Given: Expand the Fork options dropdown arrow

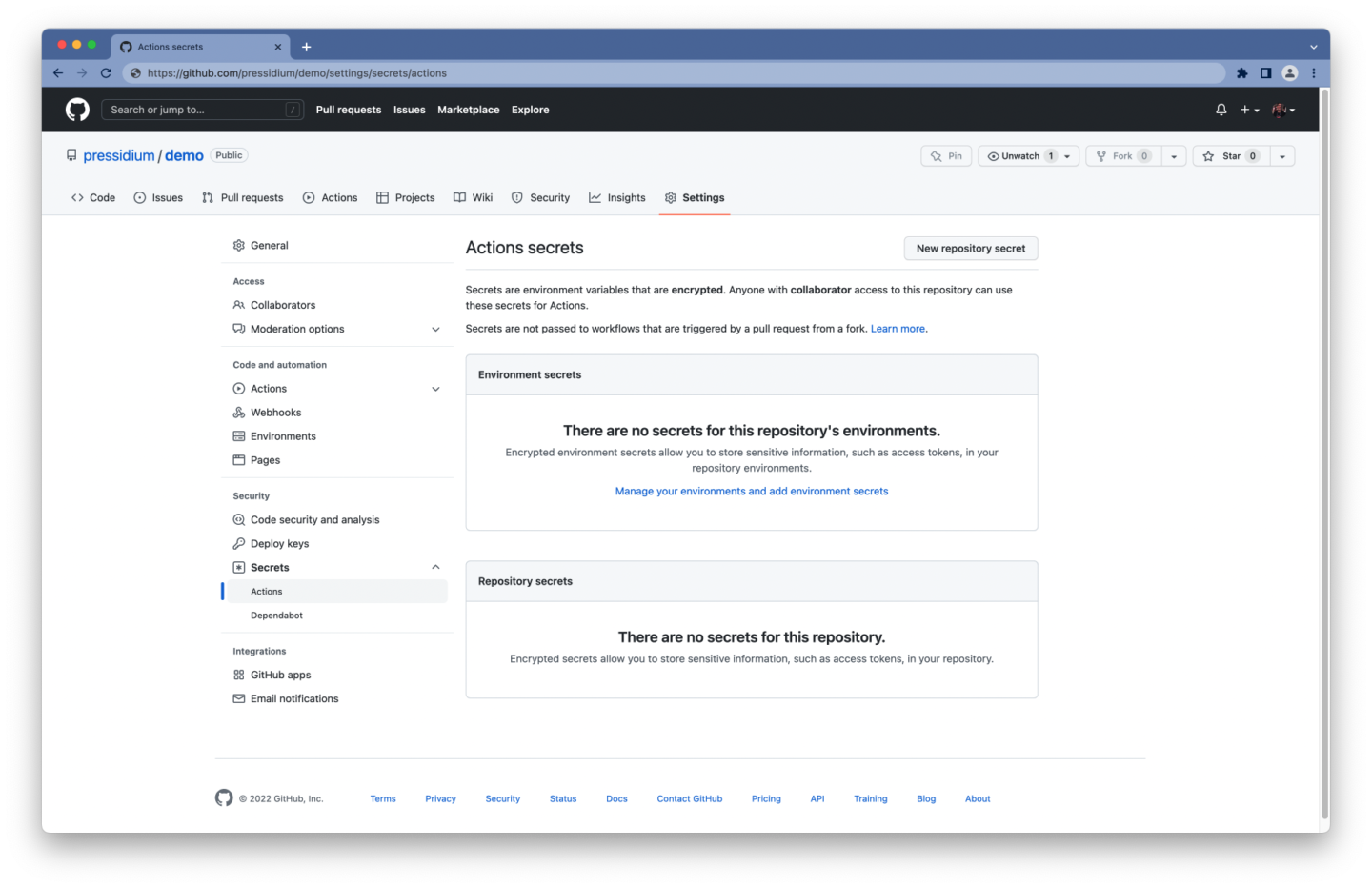Looking at the screenshot, I should click(x=1174, y=156).
